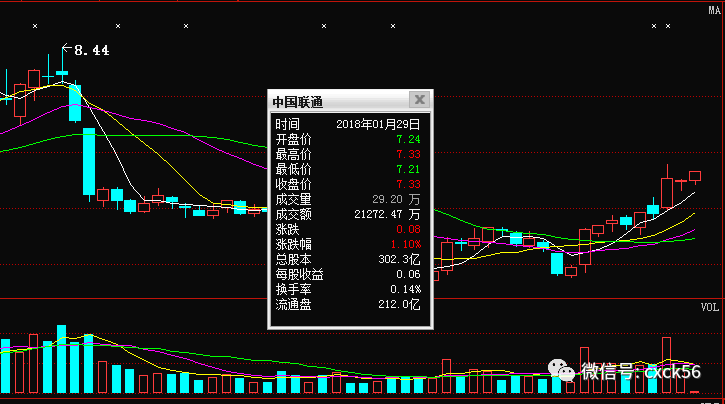Click the 换手率 value 0.14%

coord(406,289)
